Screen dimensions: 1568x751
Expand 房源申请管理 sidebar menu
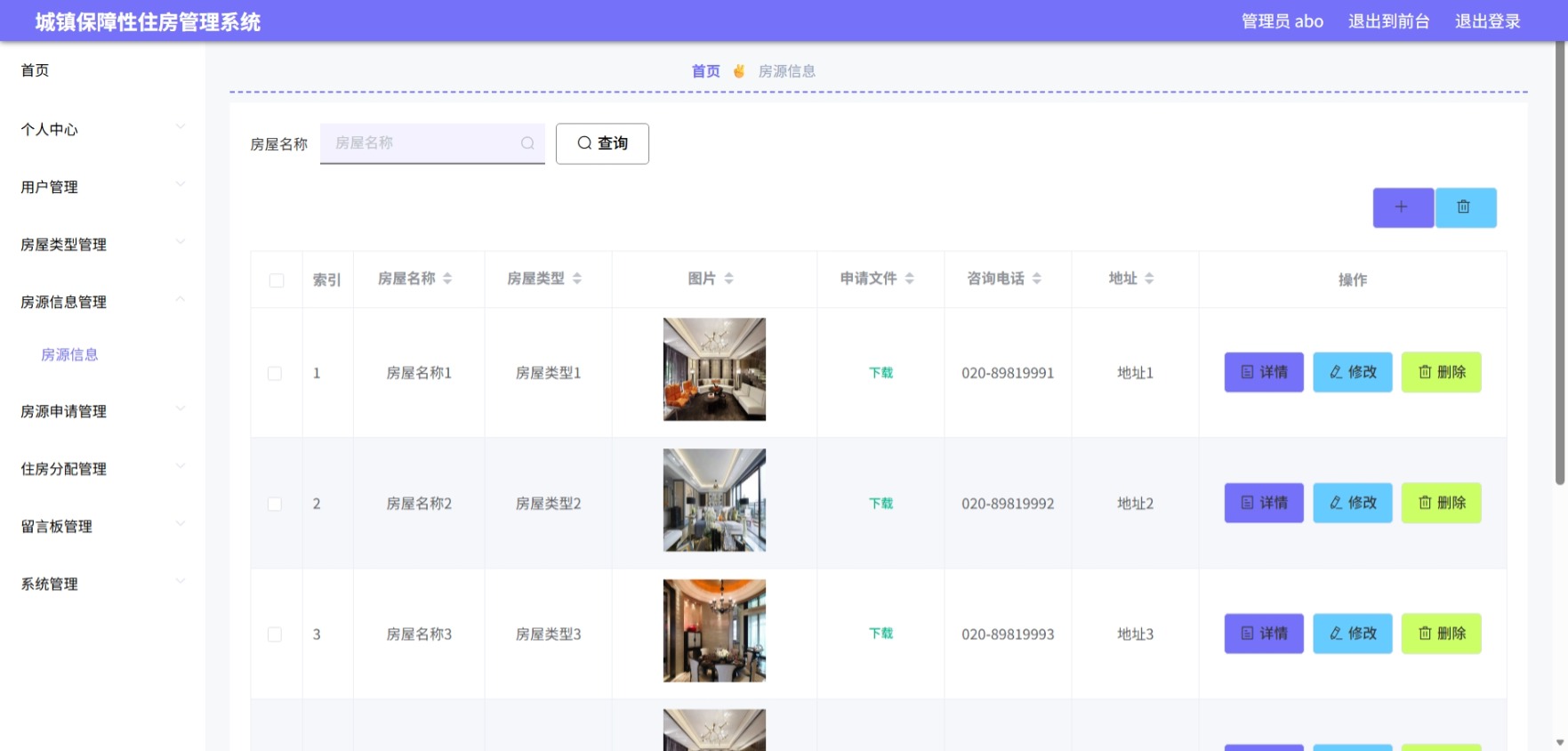coord(102,411)
